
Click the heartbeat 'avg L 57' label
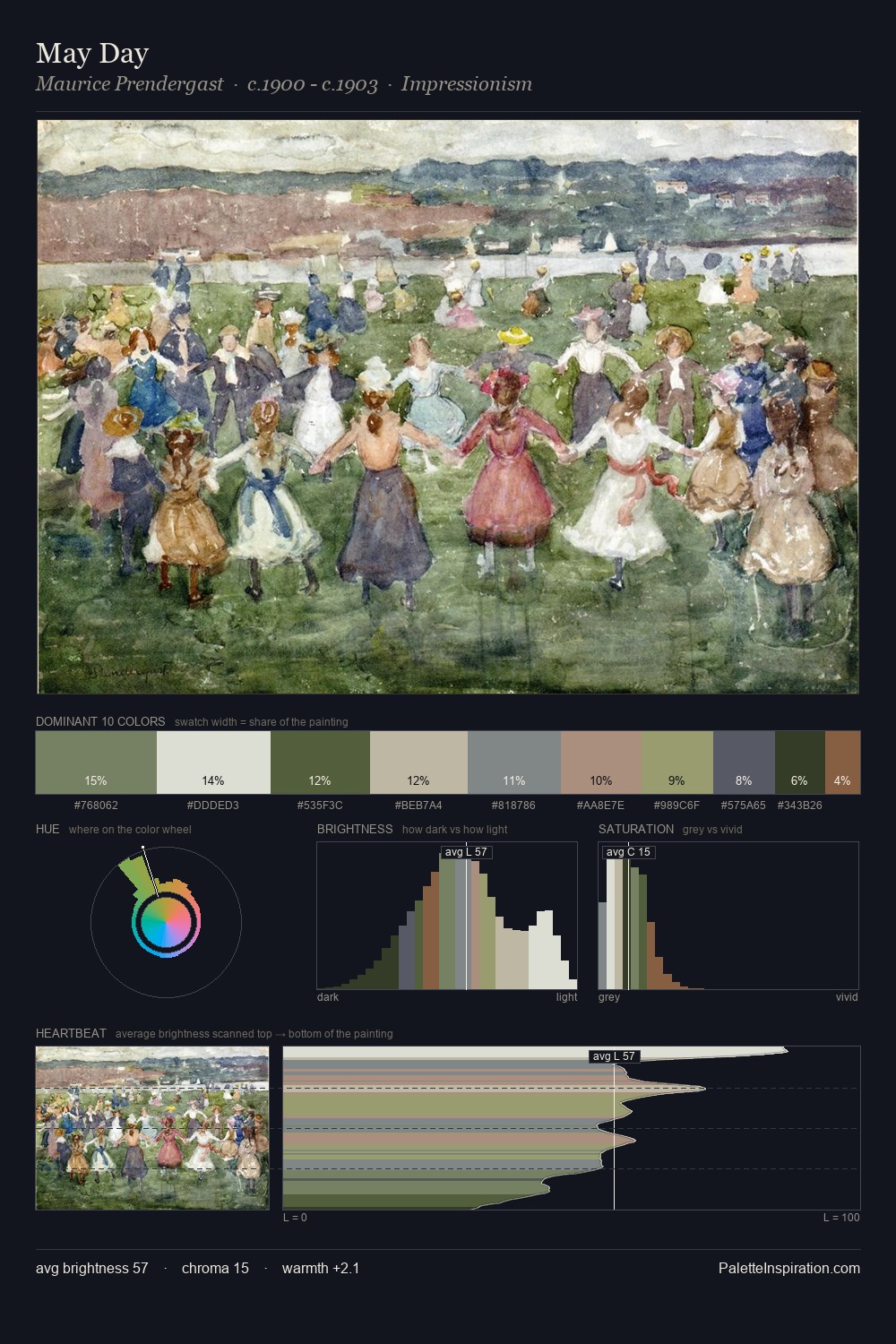click(x=614, y=1056)
